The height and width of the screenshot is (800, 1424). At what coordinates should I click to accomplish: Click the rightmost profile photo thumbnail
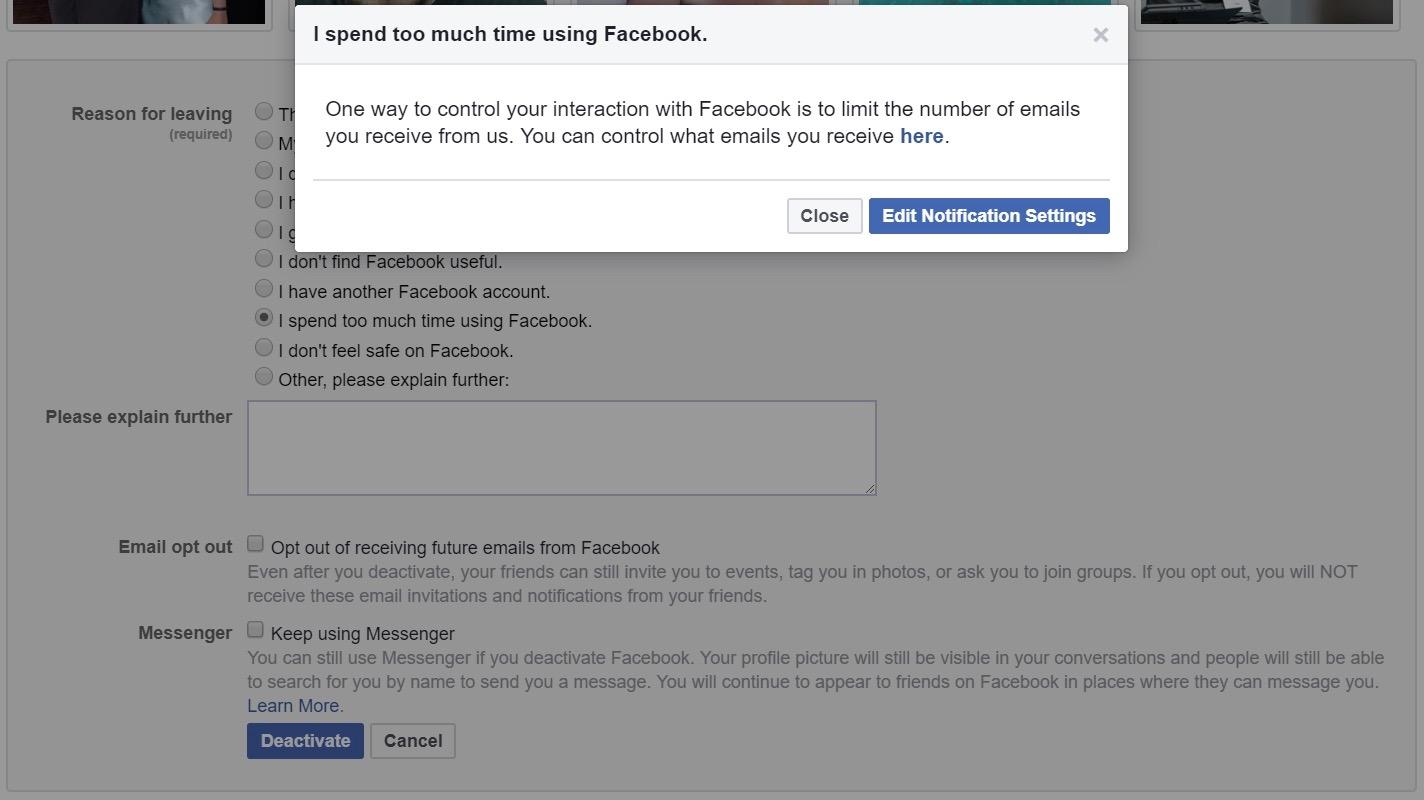pos(1266,12)
